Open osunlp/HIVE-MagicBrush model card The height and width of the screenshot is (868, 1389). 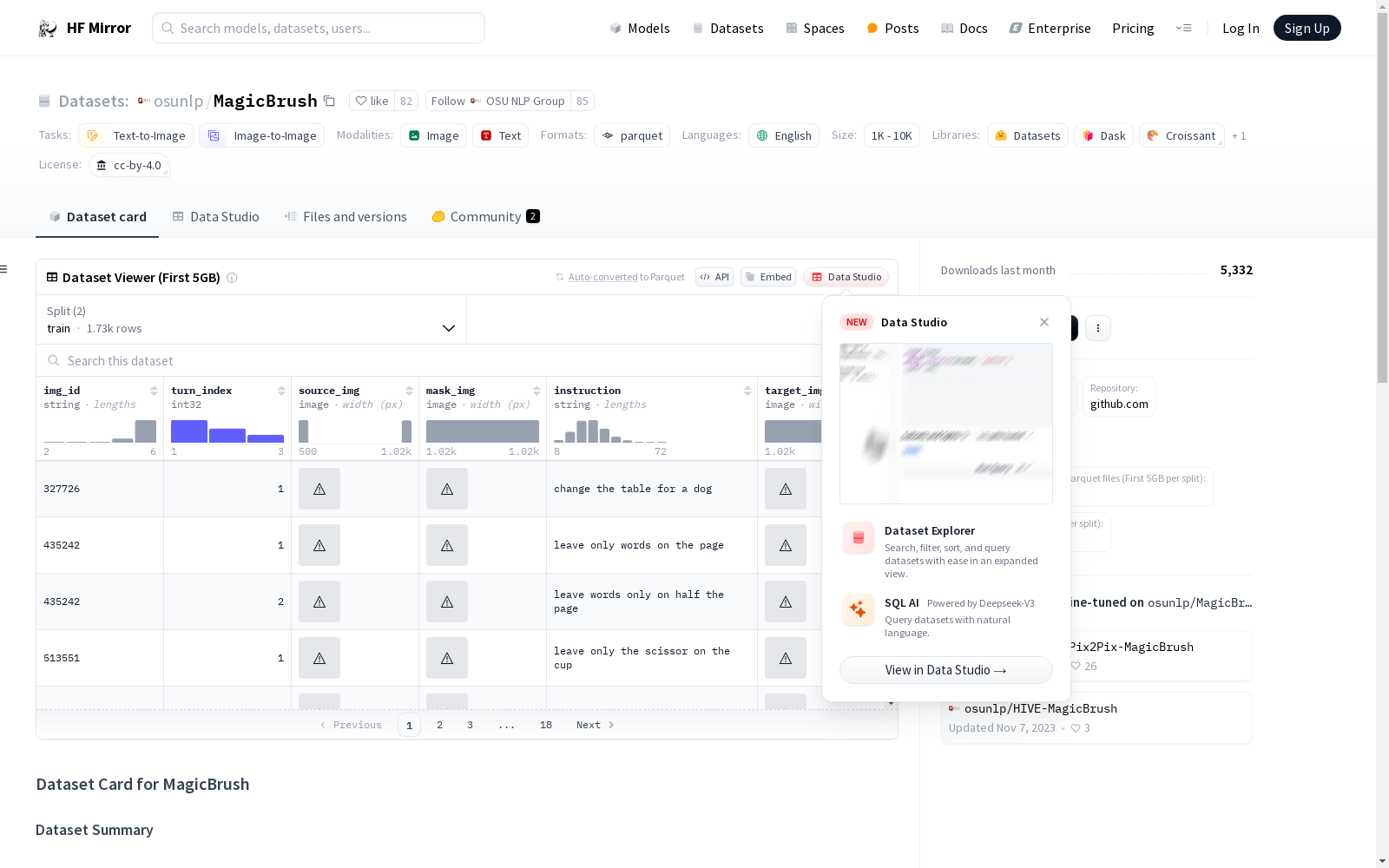tap(1096, 718)
